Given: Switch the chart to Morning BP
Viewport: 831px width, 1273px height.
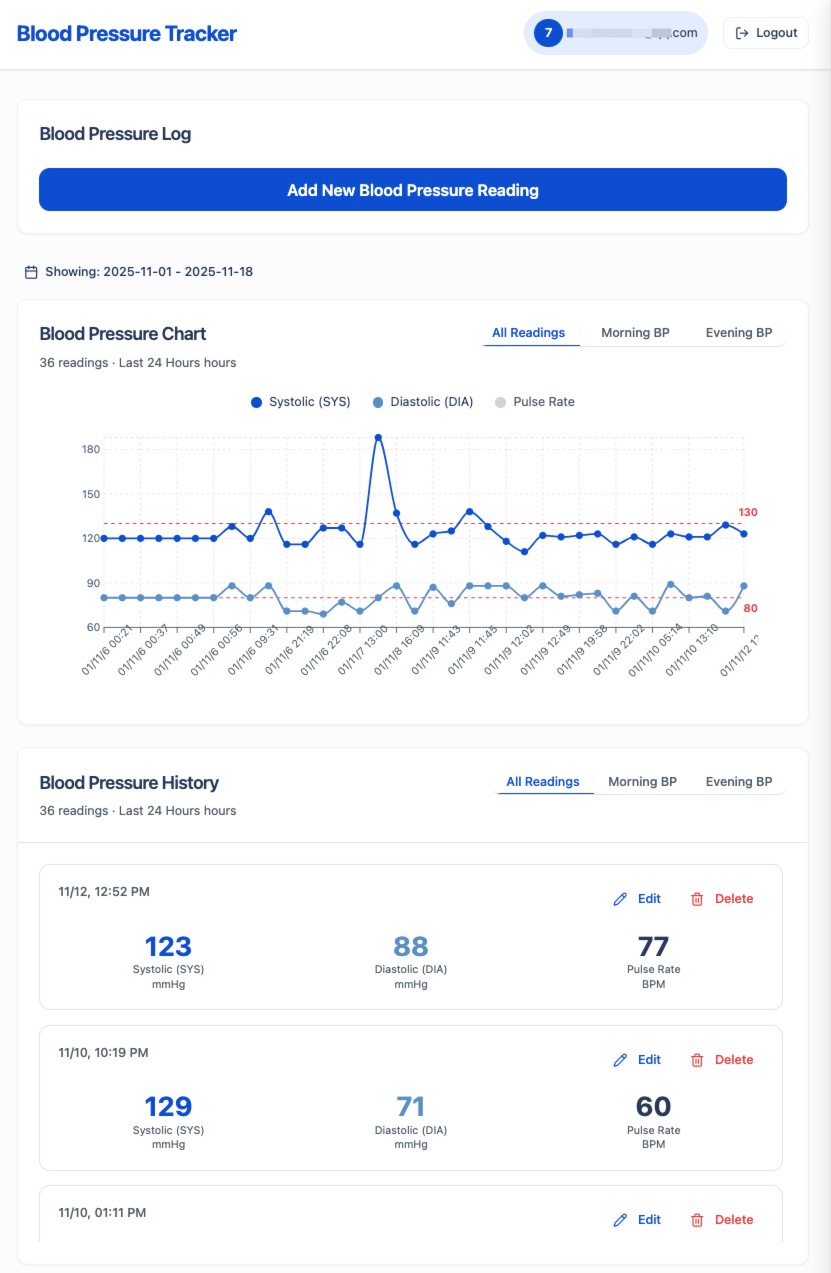Looking at the screenshot, I should [635, 331].
